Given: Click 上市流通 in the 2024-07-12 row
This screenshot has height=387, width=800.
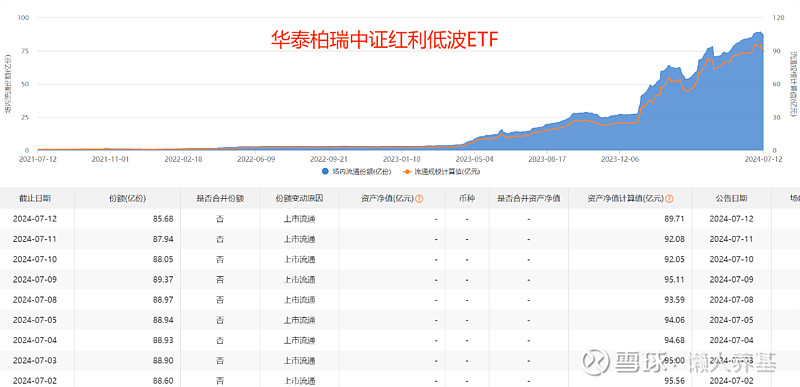Looking at the screenshot, I should pos(299,219).
